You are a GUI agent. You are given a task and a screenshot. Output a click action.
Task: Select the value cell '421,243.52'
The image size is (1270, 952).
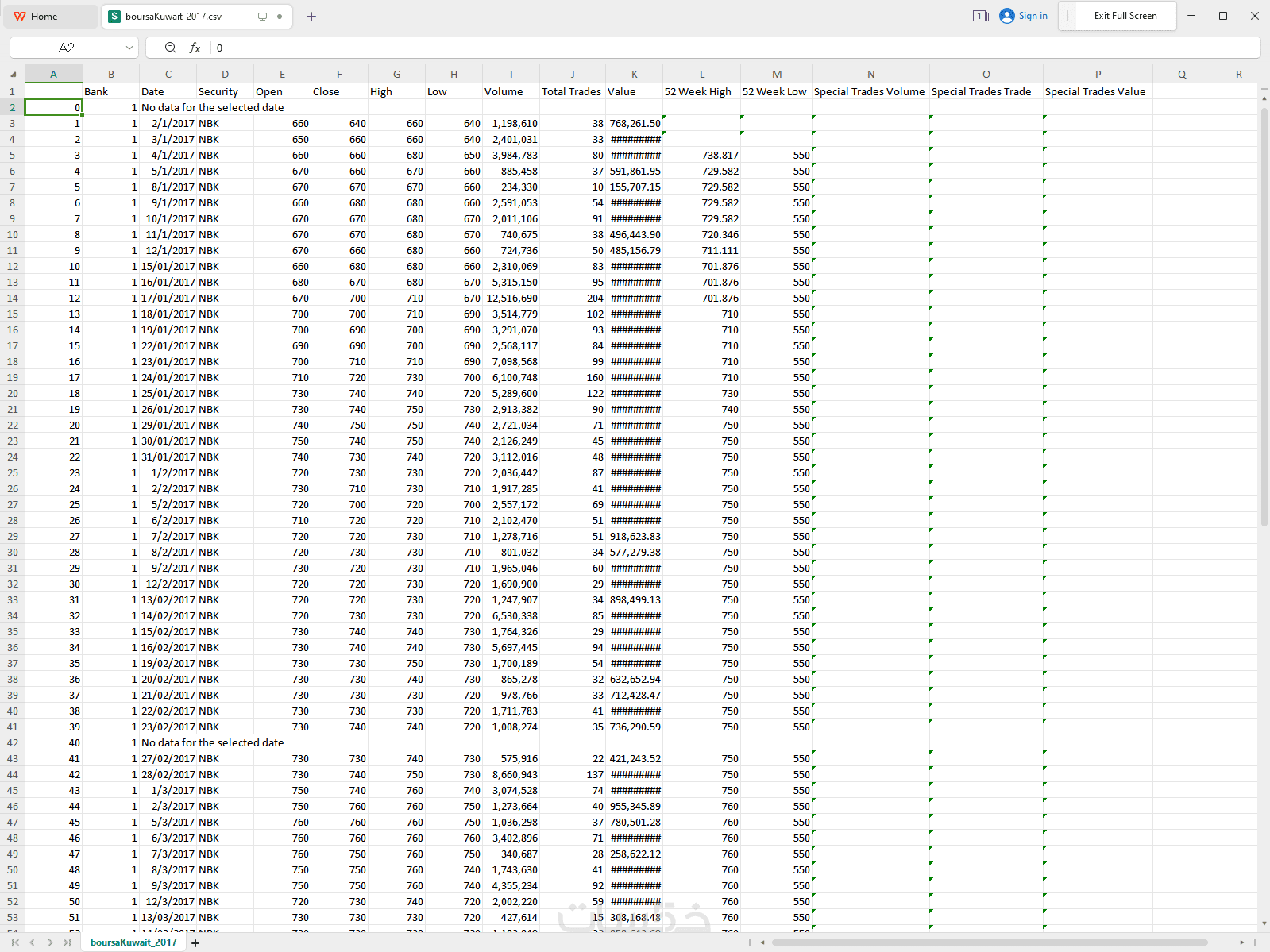coord(634,758)
